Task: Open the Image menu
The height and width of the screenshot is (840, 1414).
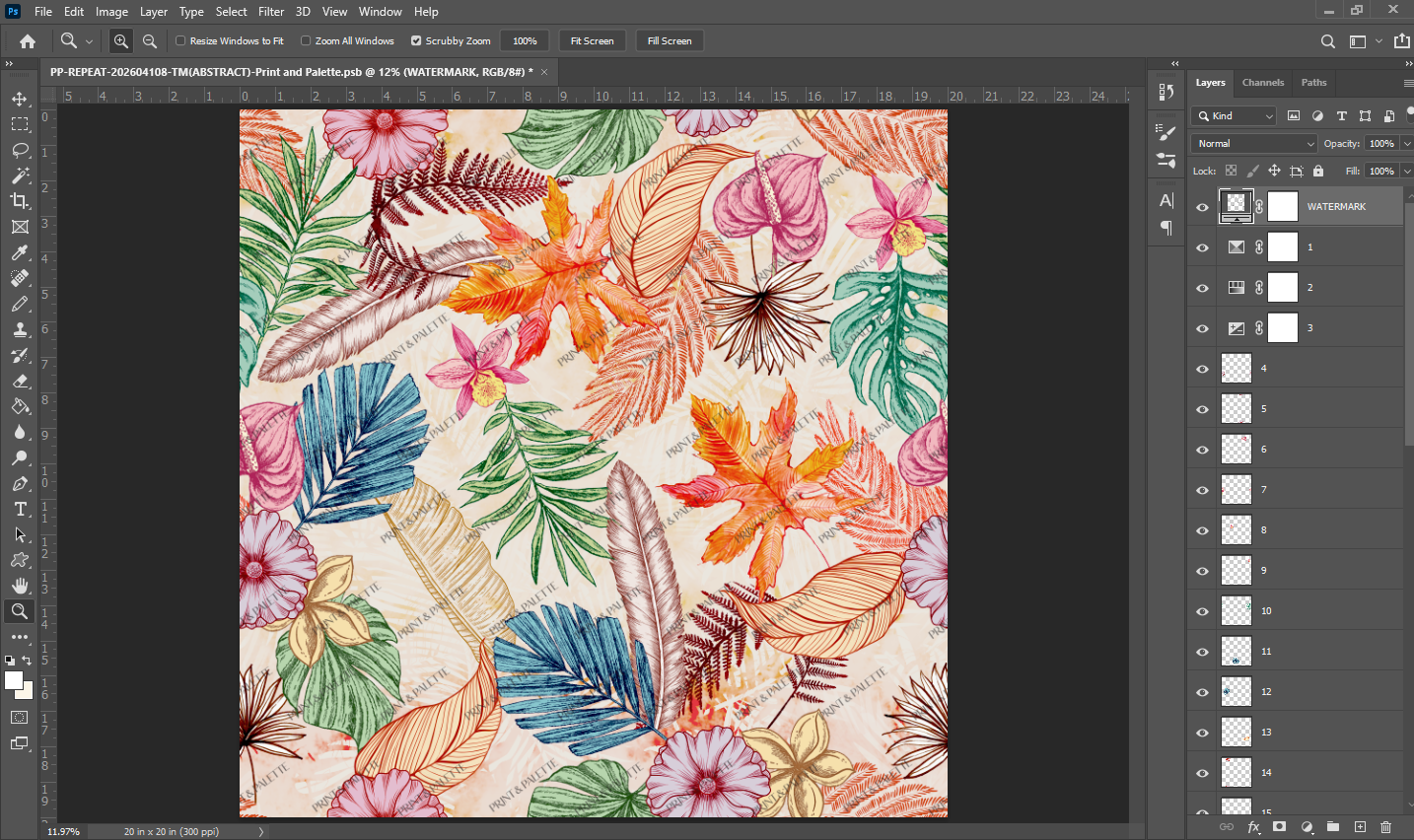Action: [111, 12]
